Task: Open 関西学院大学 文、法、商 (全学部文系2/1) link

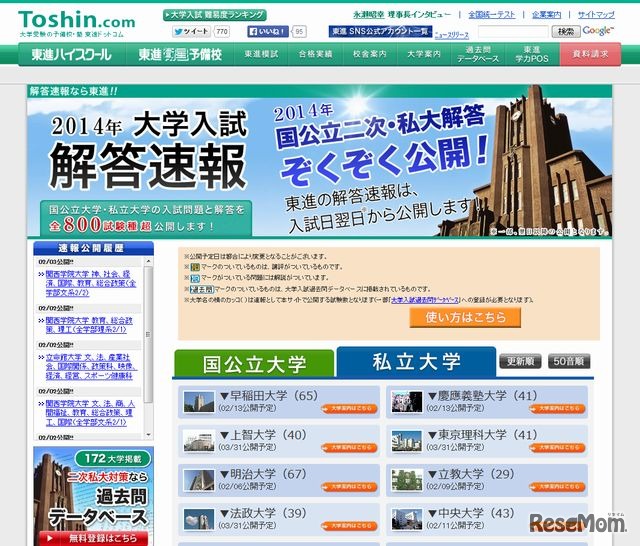Action: (x=90, y=413)
